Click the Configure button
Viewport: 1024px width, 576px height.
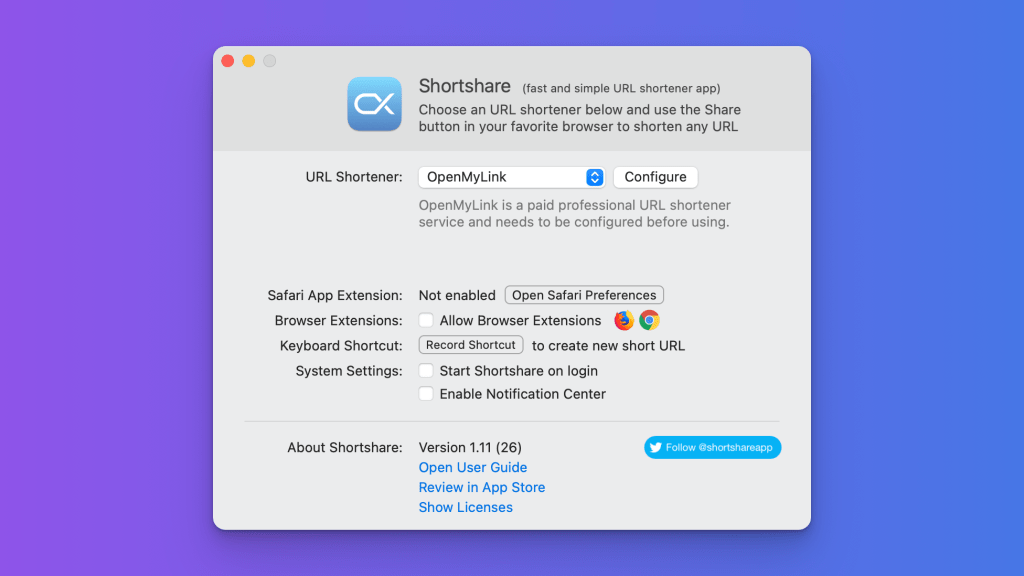(x=655, y=177)
